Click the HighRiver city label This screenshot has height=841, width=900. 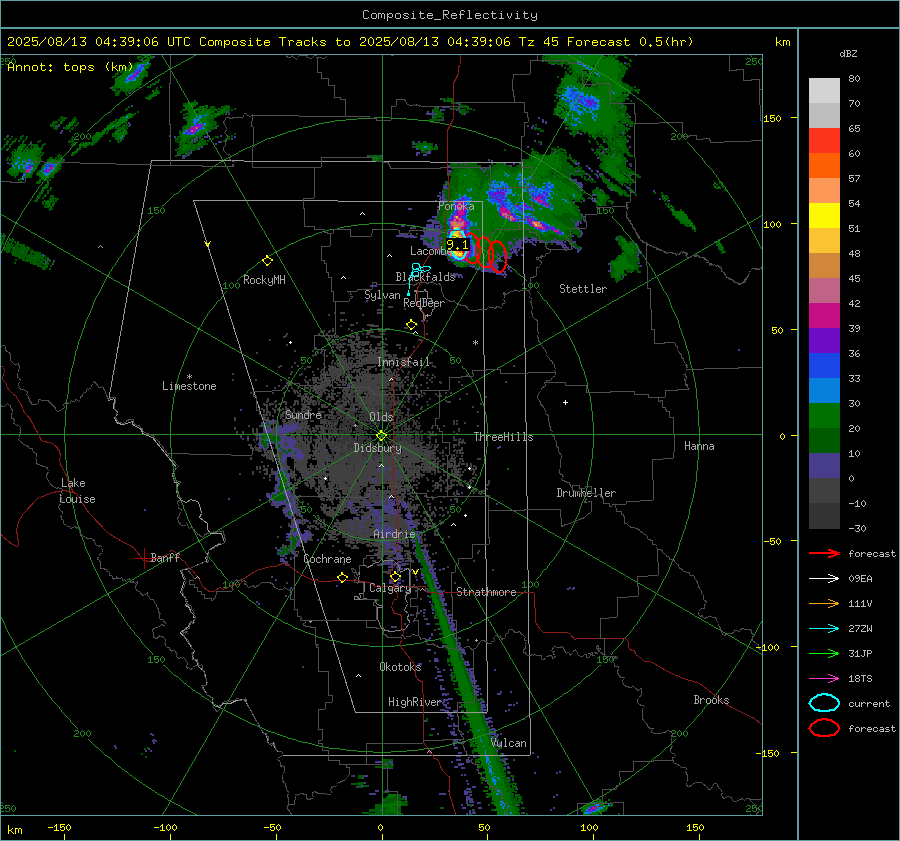click(415, 702)
